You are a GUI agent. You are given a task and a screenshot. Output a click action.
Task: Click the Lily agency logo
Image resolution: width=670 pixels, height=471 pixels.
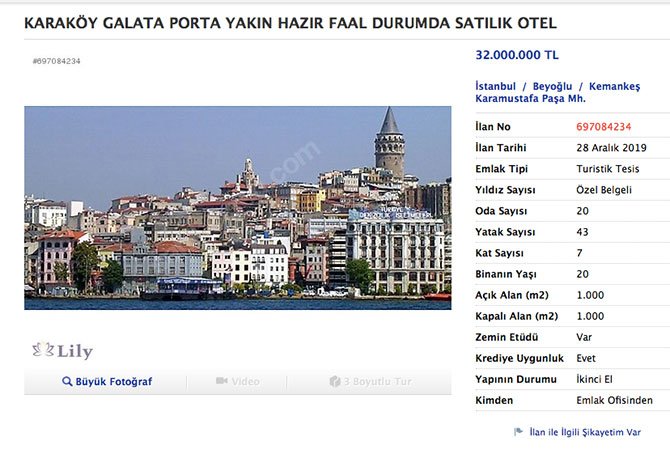tap(62, 351)
